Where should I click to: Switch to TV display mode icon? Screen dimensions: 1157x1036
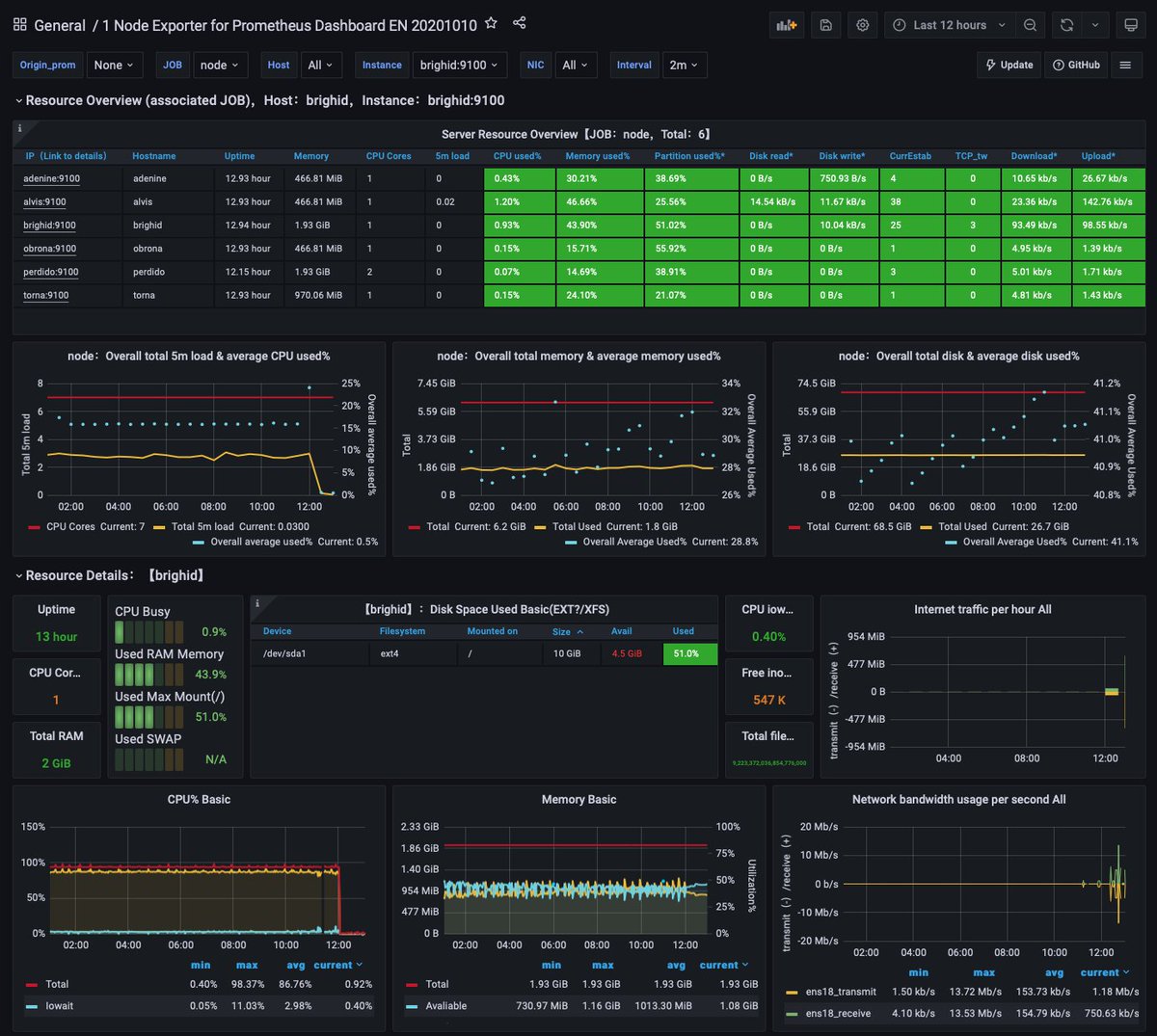1131,25
